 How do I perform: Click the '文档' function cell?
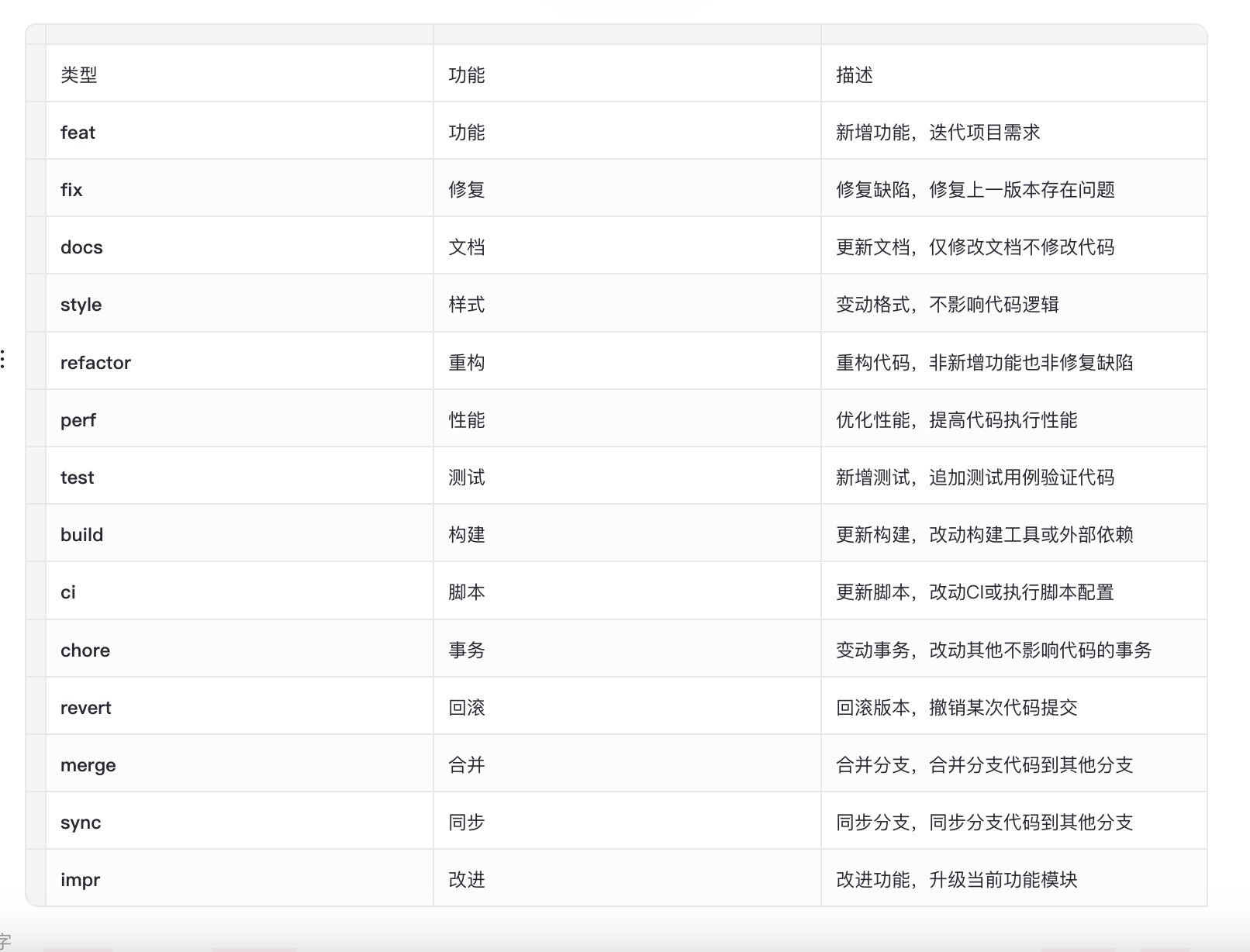coord(627,246)
